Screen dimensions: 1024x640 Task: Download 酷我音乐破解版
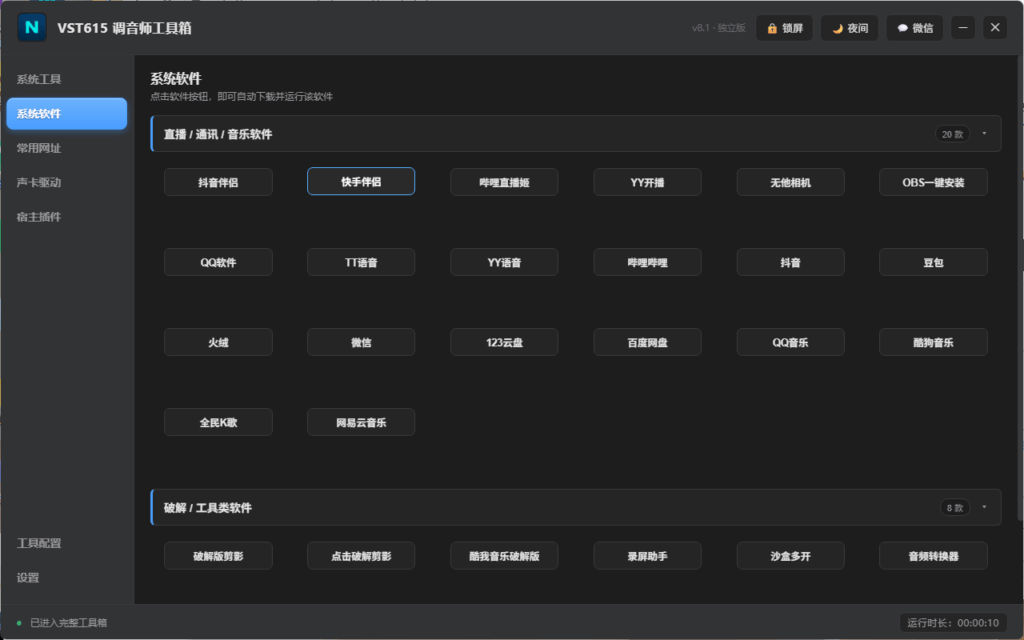[504, 556]
